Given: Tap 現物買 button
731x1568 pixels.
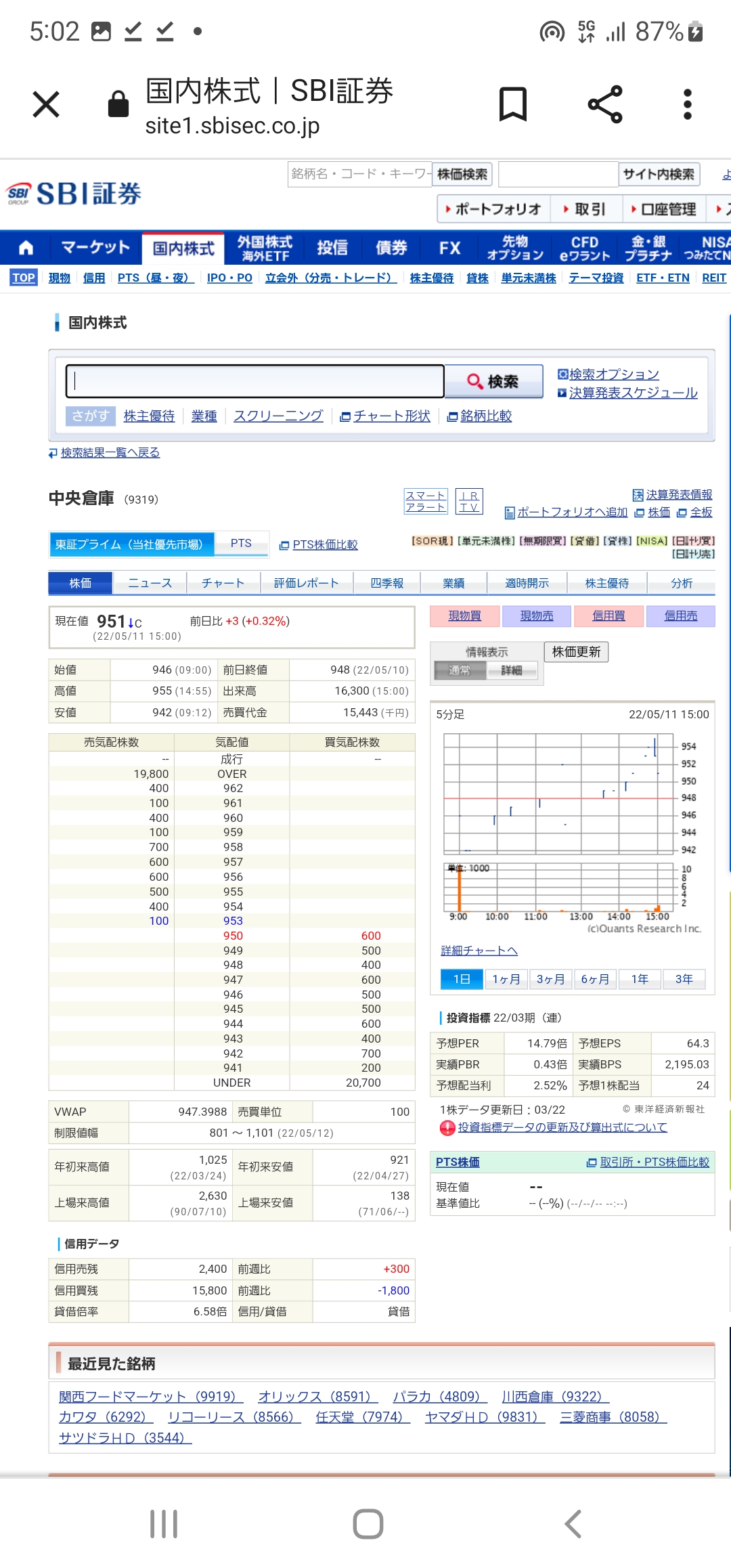Looking at the screenshot, I should click(465, 615).
